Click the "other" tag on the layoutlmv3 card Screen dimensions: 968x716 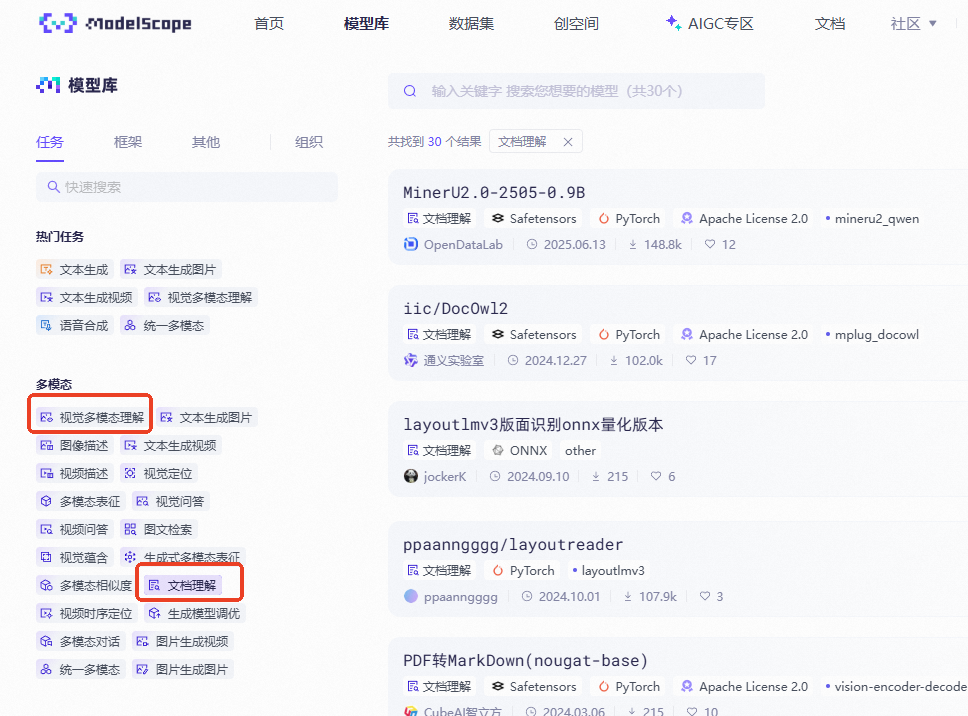(x=580, y=451)
